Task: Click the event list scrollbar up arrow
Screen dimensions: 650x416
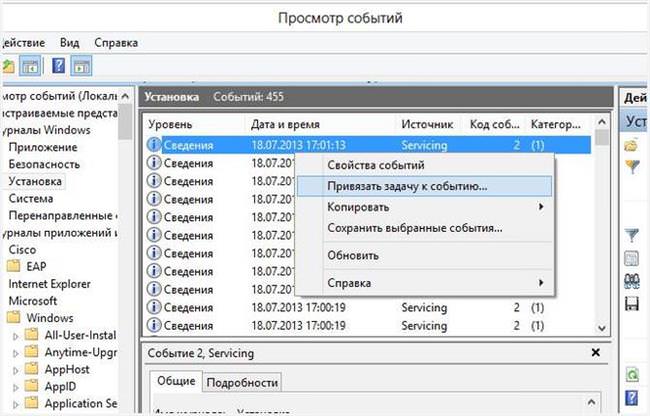Action: click(x=602, y=122)
